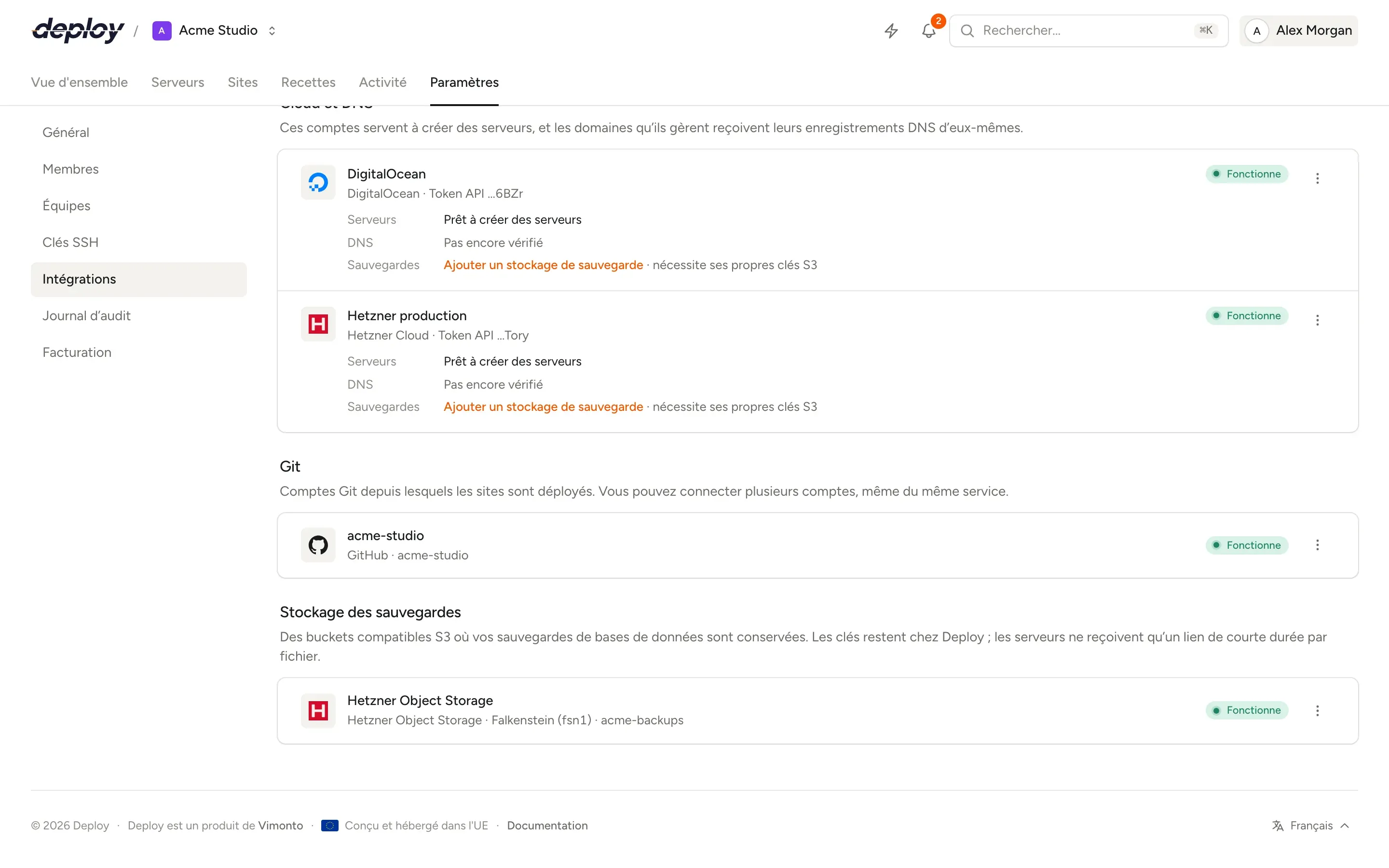
Task: Open the notifications bell
Action: click(929, 30)
